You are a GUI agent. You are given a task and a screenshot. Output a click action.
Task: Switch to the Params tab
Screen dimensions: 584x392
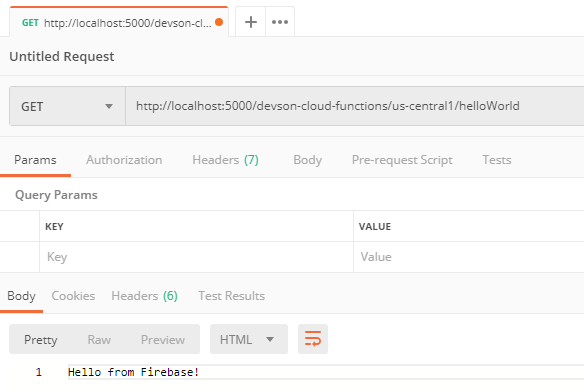pos(35,160)
